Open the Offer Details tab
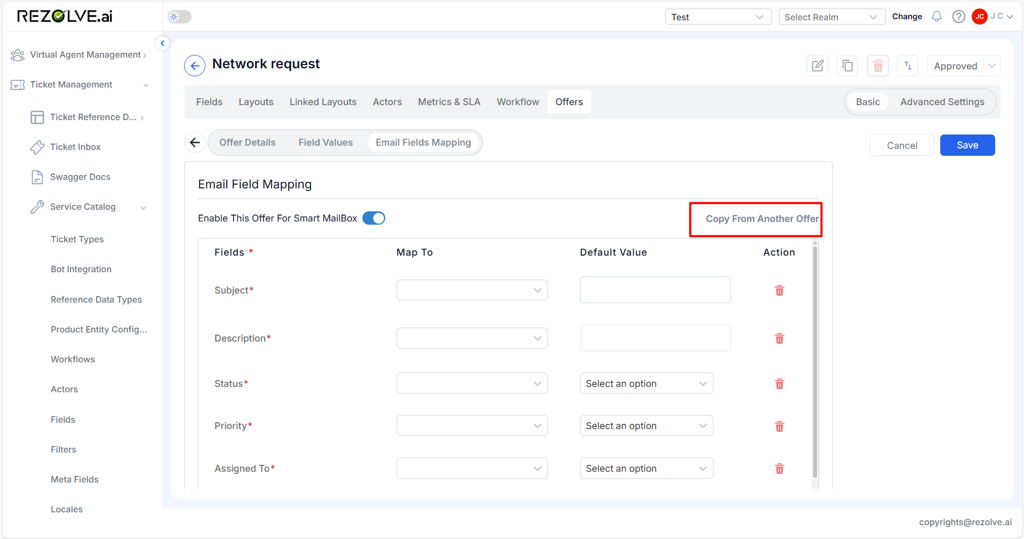The height and width of the screenshot is (539, 1024). tap(247, 143)
